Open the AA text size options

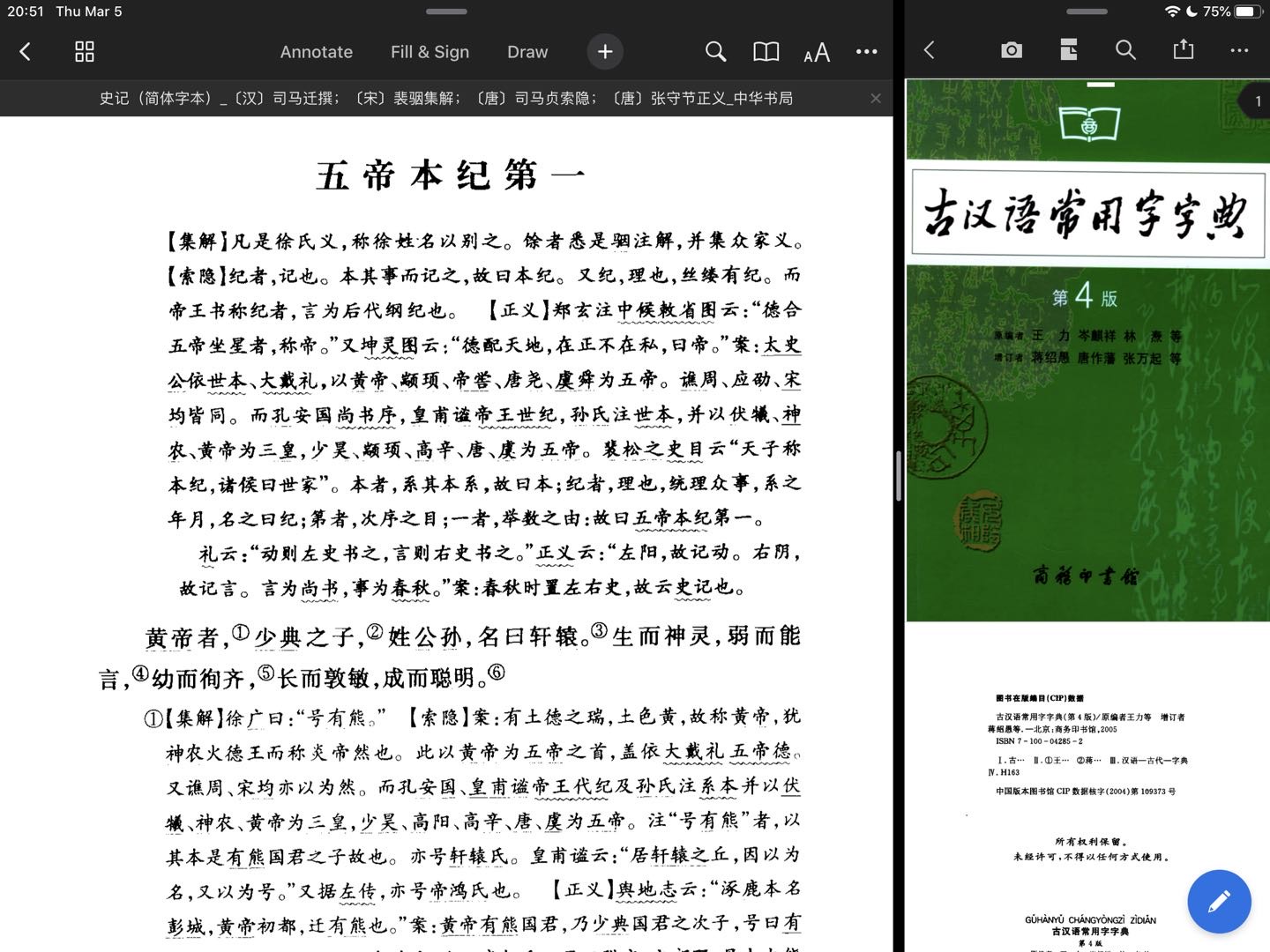[817, 53]
